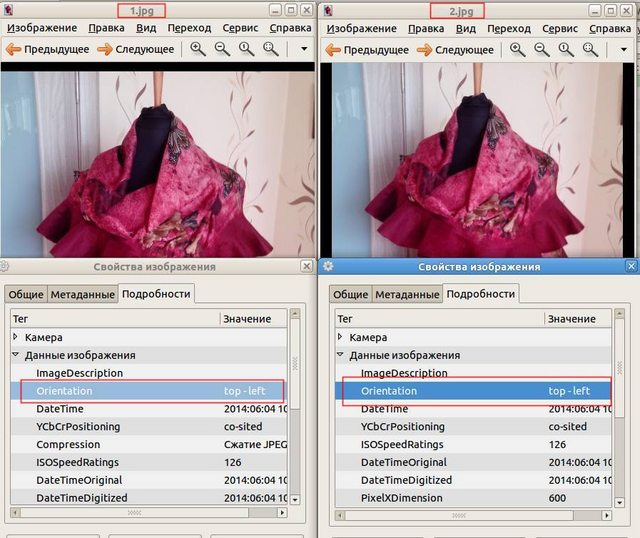Click vertical scrollbar up arrow in left dialog
This screenshot has height=538, width=640.
click(295, 313)
